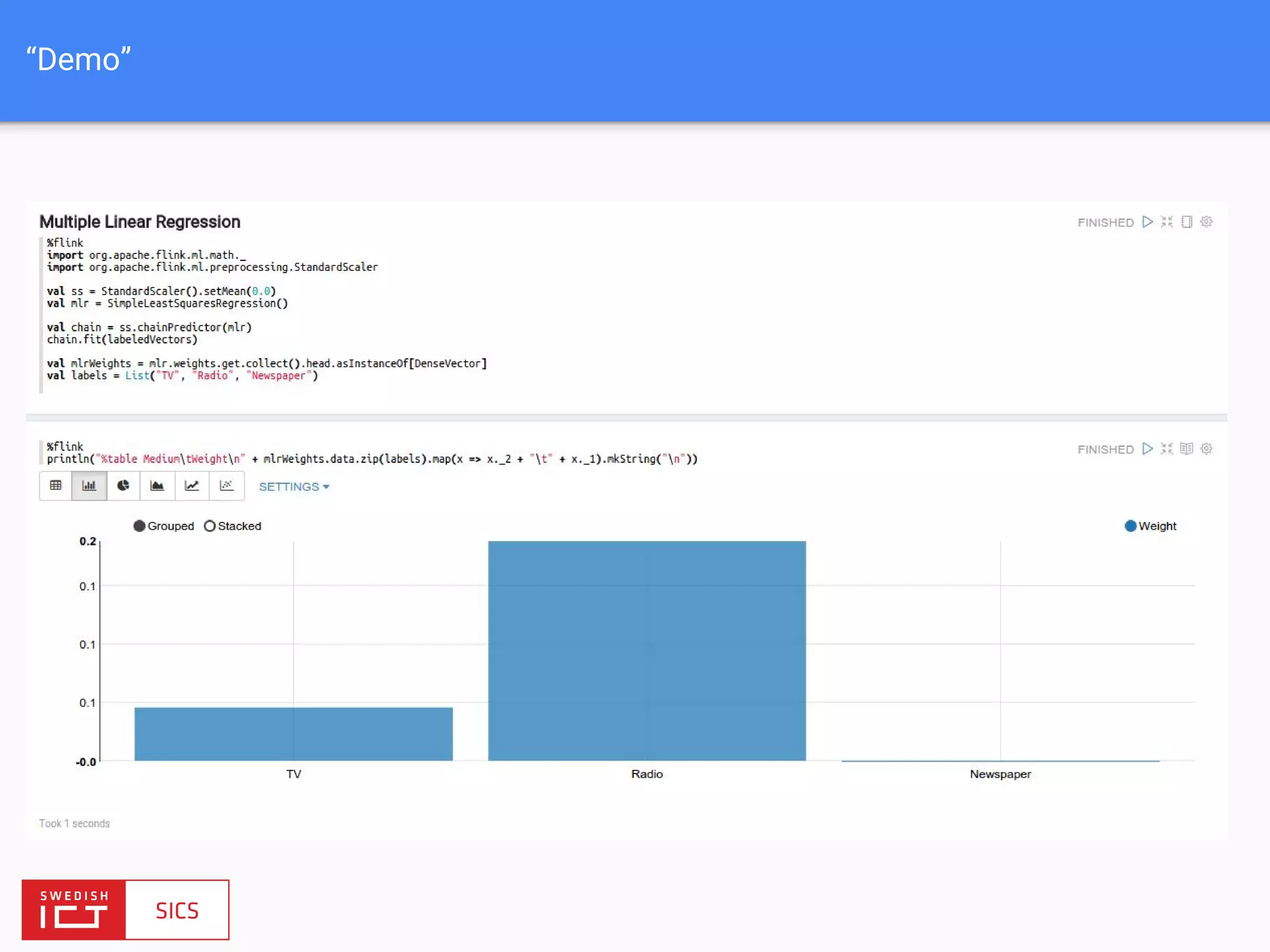1270x952 pixels.
Task: Click the TV bar in chart
Action: pyautogui.click(x=293, y=734)
